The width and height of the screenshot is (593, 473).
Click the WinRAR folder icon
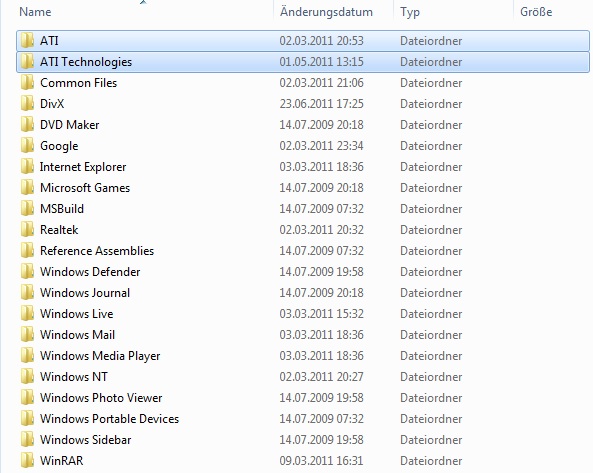tap(27, 461)
